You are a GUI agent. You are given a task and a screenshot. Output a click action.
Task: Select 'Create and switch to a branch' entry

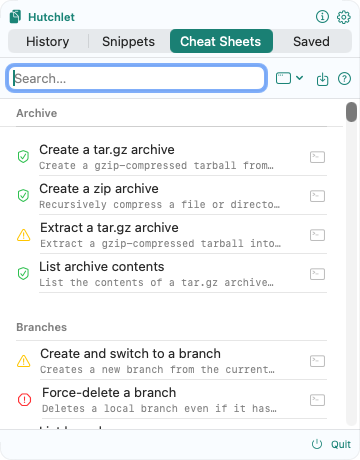(x=171, y=361)
